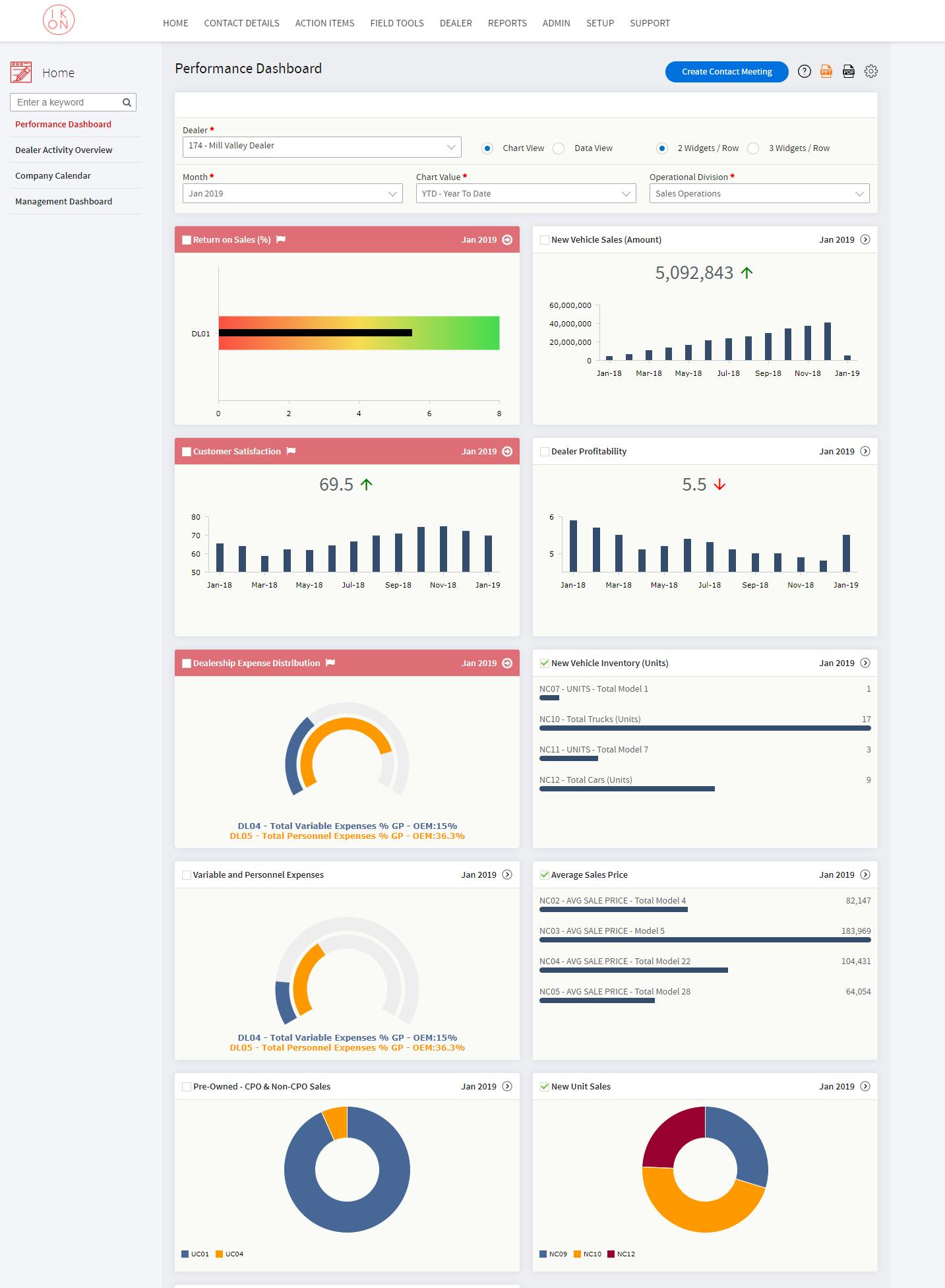Open Management Dashboard link
The width and height of the screenshot is (945, 1288).
pos(64,201)
